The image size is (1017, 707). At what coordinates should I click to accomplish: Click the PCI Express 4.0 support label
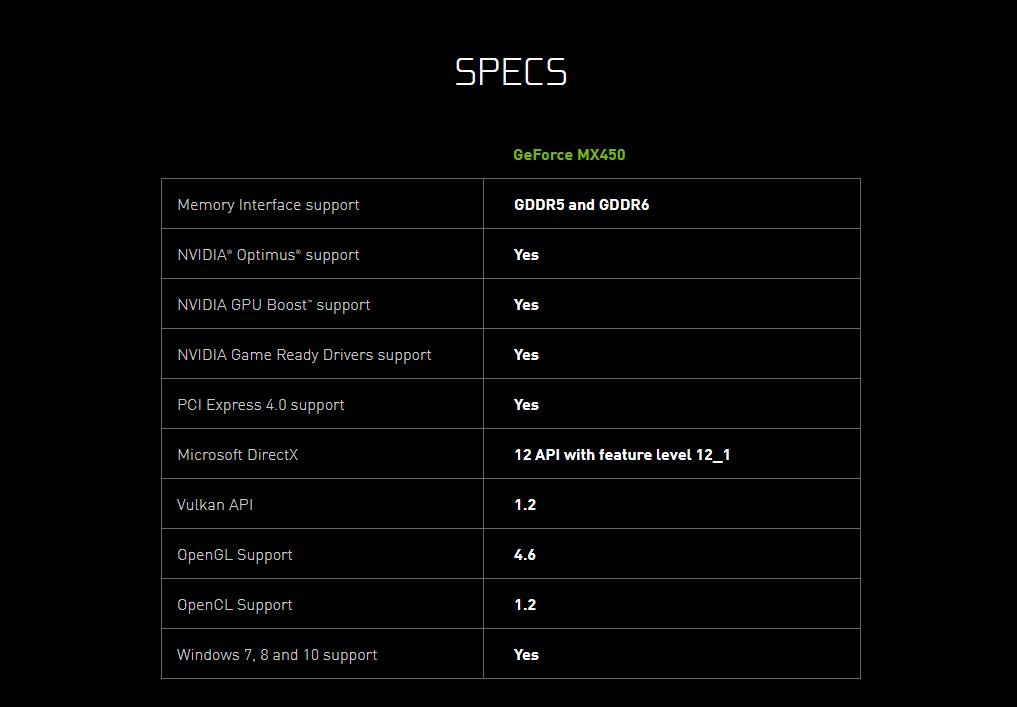[260, 405]
